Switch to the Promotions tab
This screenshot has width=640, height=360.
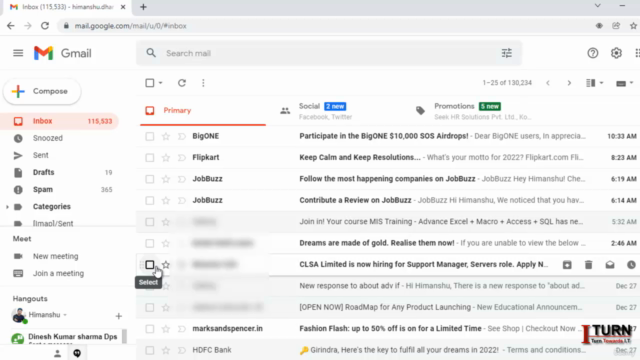coord(474,111)
